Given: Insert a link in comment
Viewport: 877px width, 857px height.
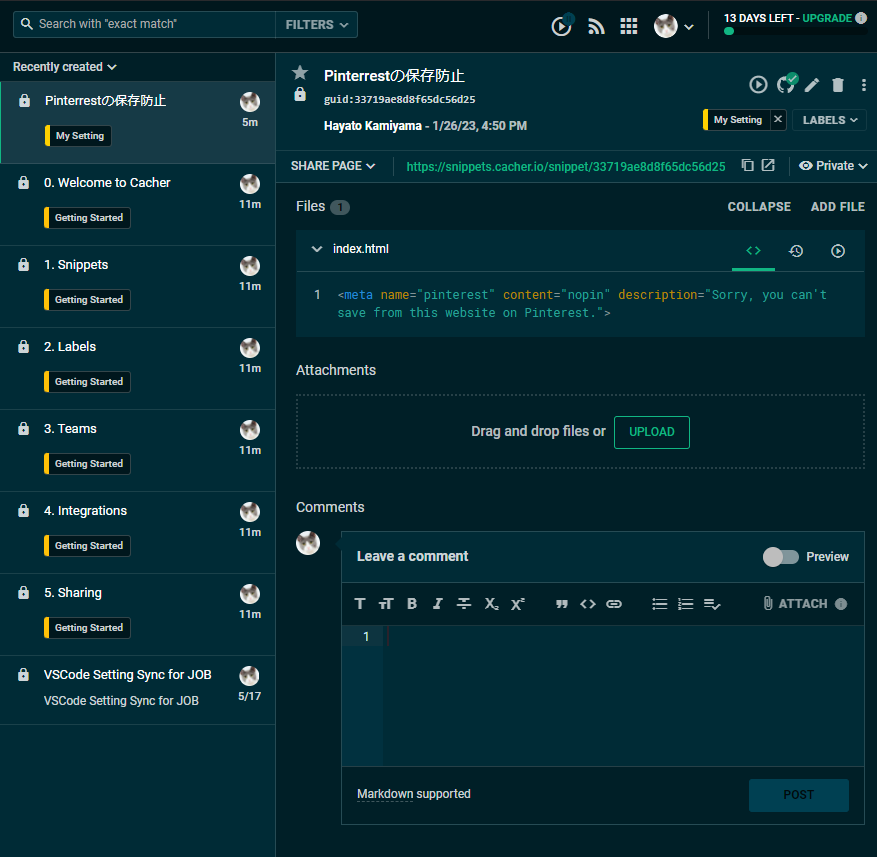Looking at the screenshot, I should pos(614,604).
